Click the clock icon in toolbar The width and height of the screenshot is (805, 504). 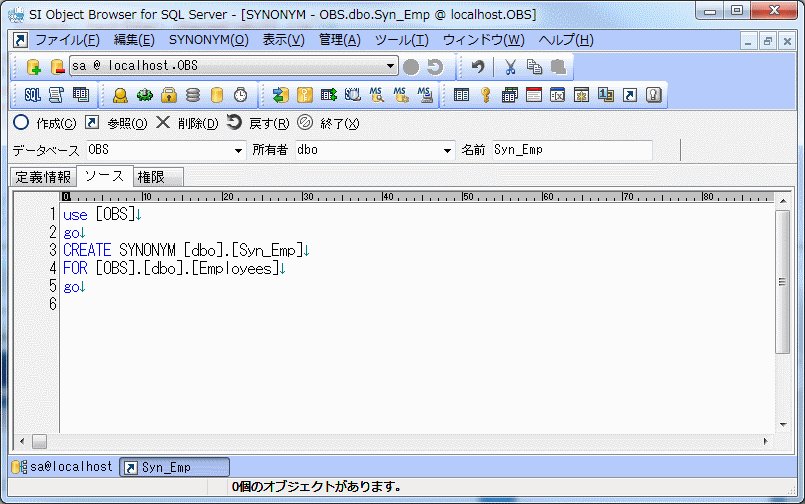click(241, 95)
